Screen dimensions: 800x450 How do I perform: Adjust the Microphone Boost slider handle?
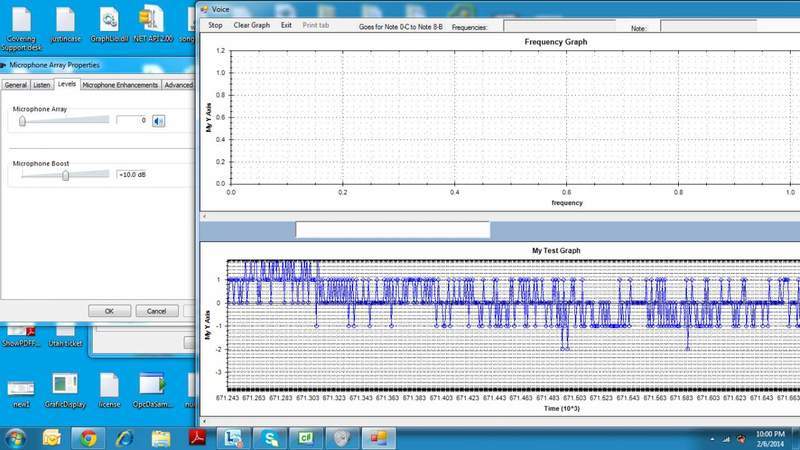pyautogui.click(x=65, y=174)
